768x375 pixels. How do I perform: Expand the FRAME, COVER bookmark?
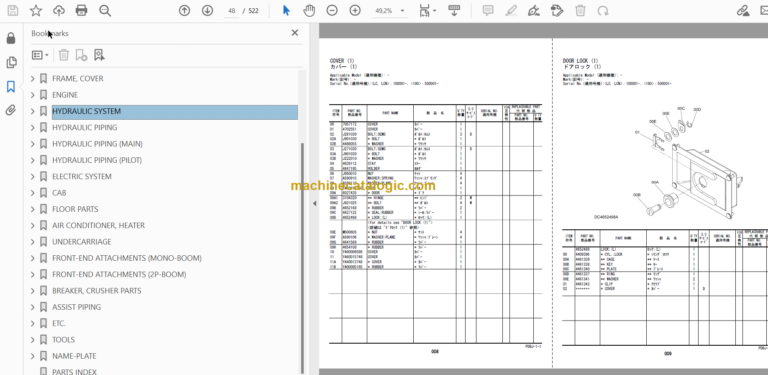pos(33,78)
